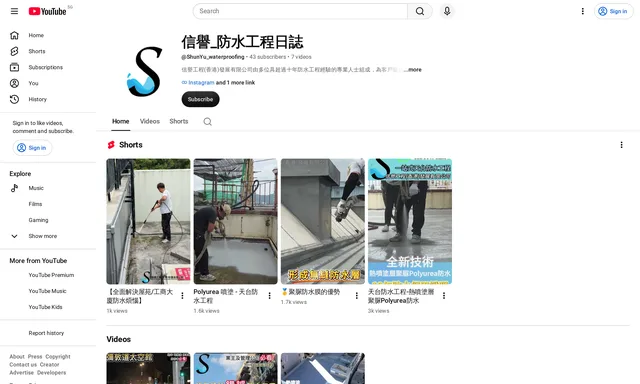Switch to the channel Shorts tab
640x384 pixels.
point(179,121)
